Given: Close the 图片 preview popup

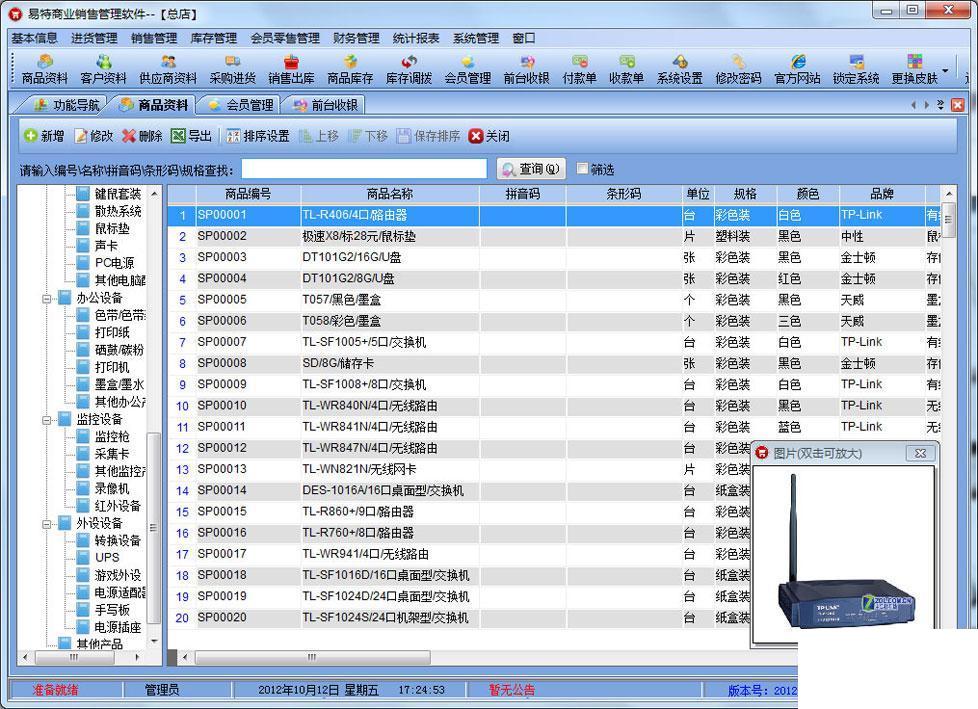Looking at the screenshot, I should point(920,453).
